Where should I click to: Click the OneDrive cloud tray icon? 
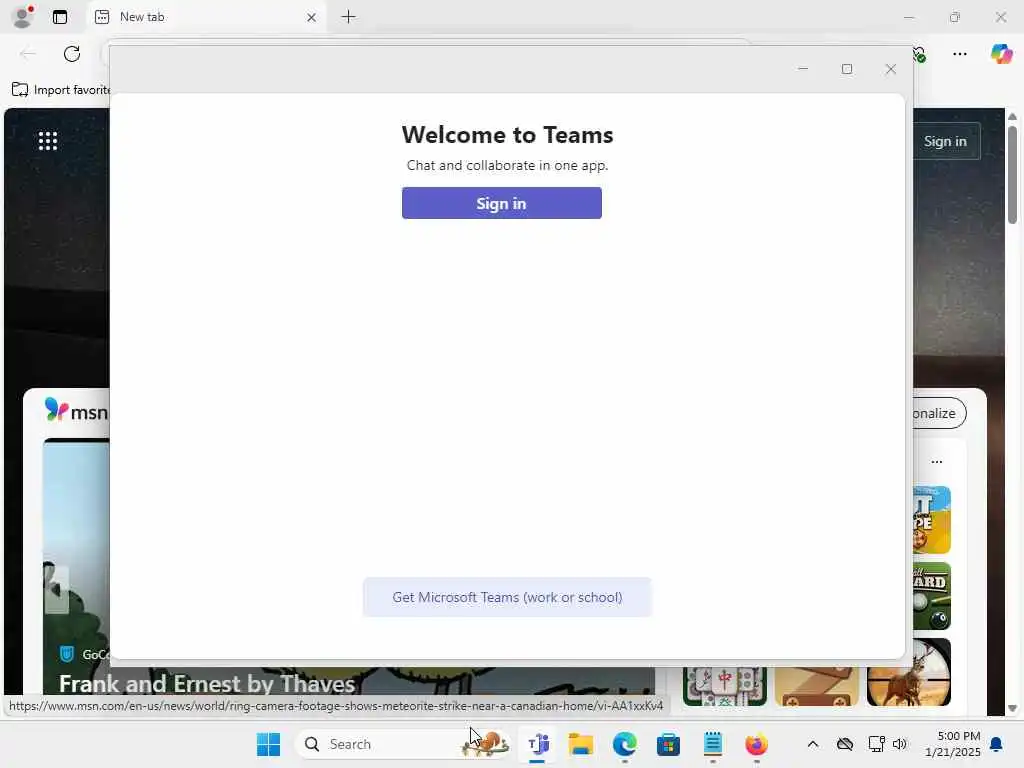(x=845, y=744)
